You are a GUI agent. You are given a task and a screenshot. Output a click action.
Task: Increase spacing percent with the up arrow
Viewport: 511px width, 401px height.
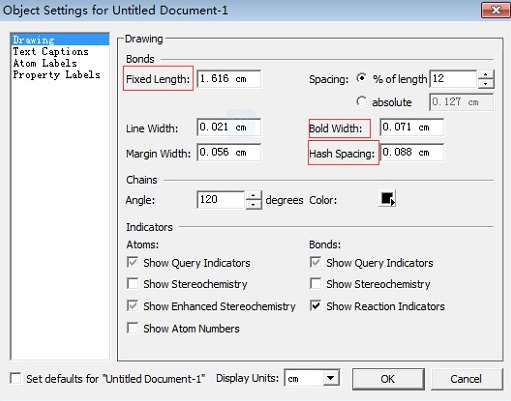click(486, 75)
